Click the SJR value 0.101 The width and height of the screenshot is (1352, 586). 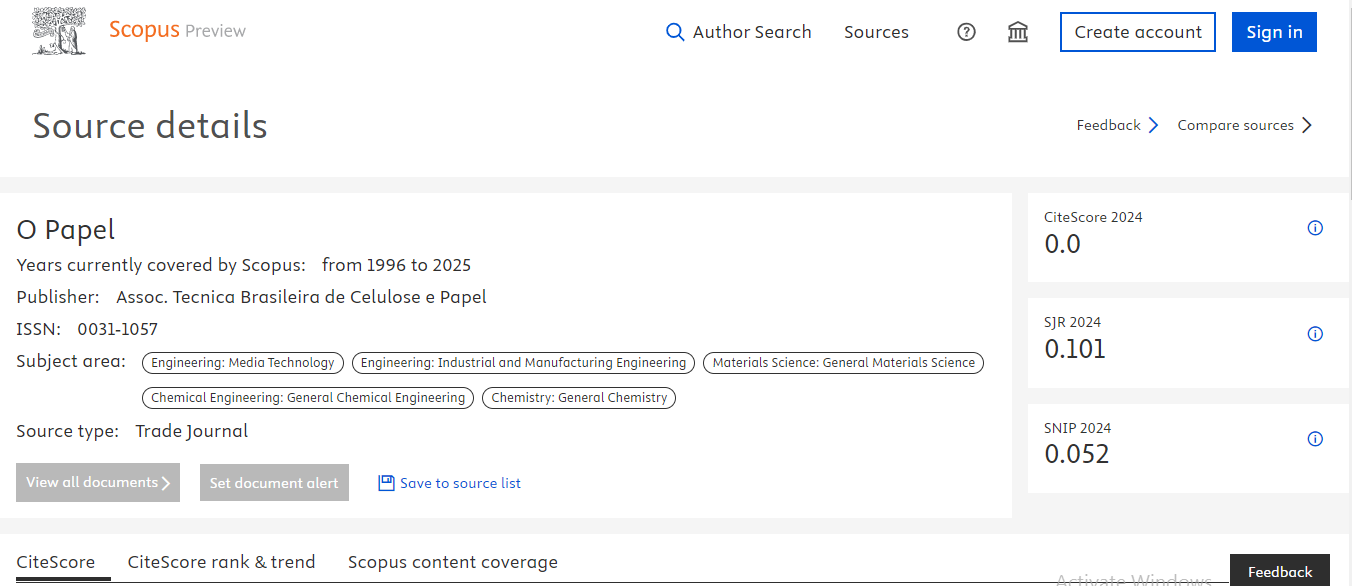pos(1075,349)
